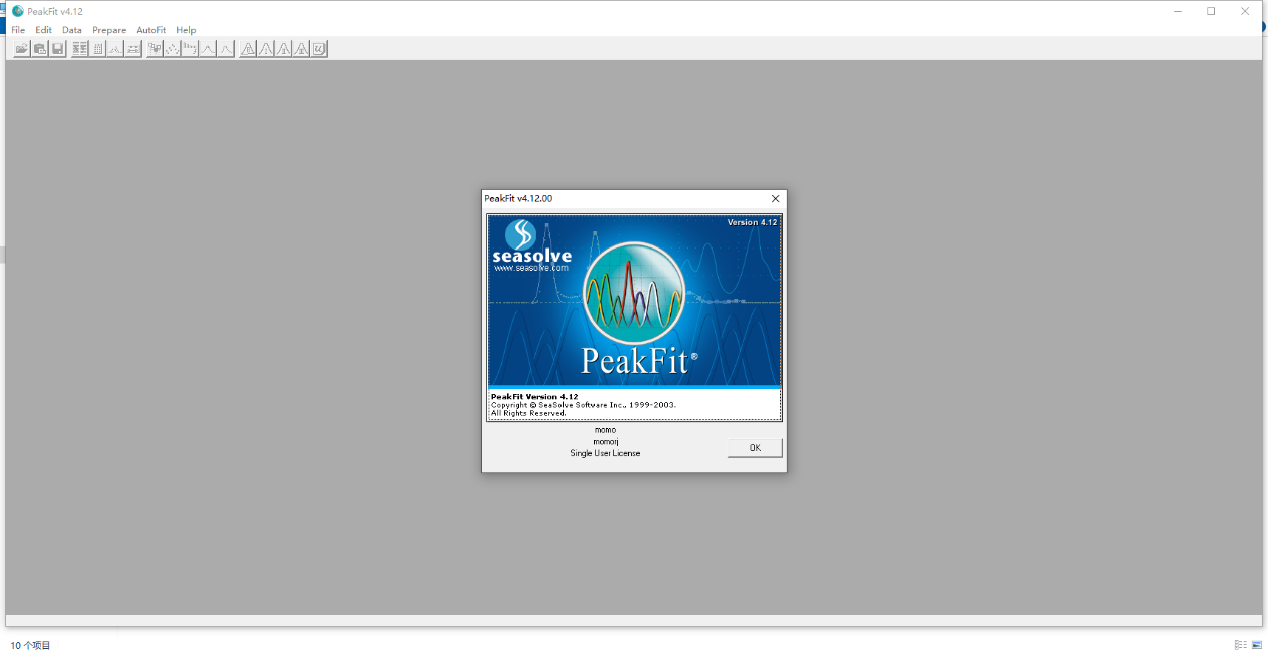Viewport: 1268px width, 654px height.
Task: Click the paste from clipboard toolbar icon
Action: pyautogui.click(x=40, y=49)
